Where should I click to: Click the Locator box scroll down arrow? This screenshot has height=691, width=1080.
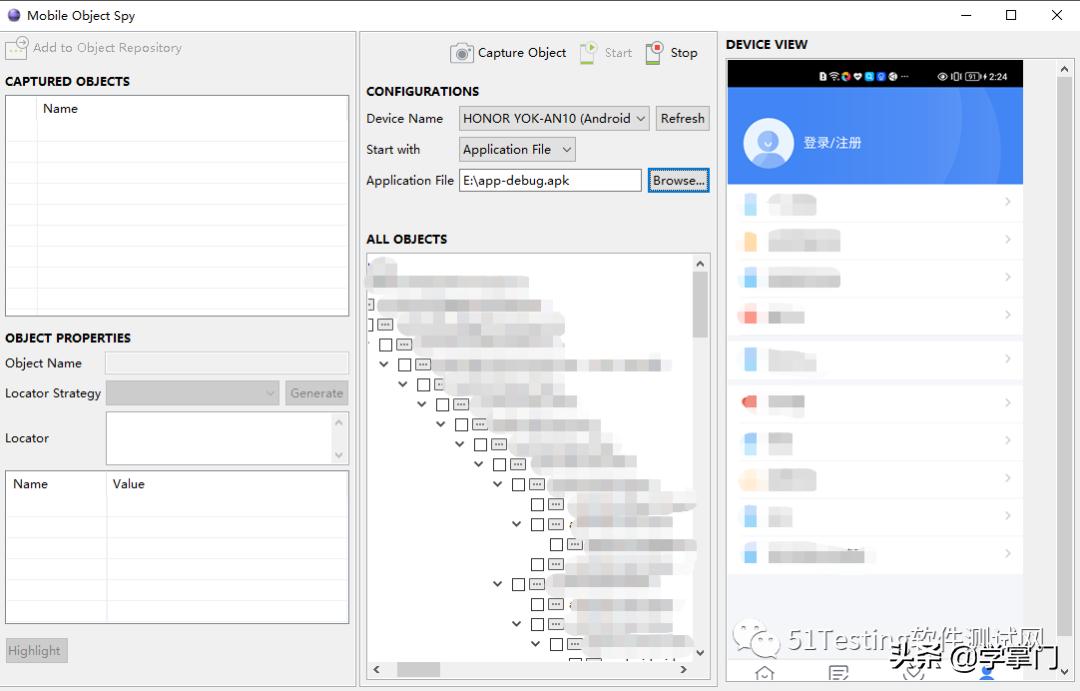pos(339,455)
